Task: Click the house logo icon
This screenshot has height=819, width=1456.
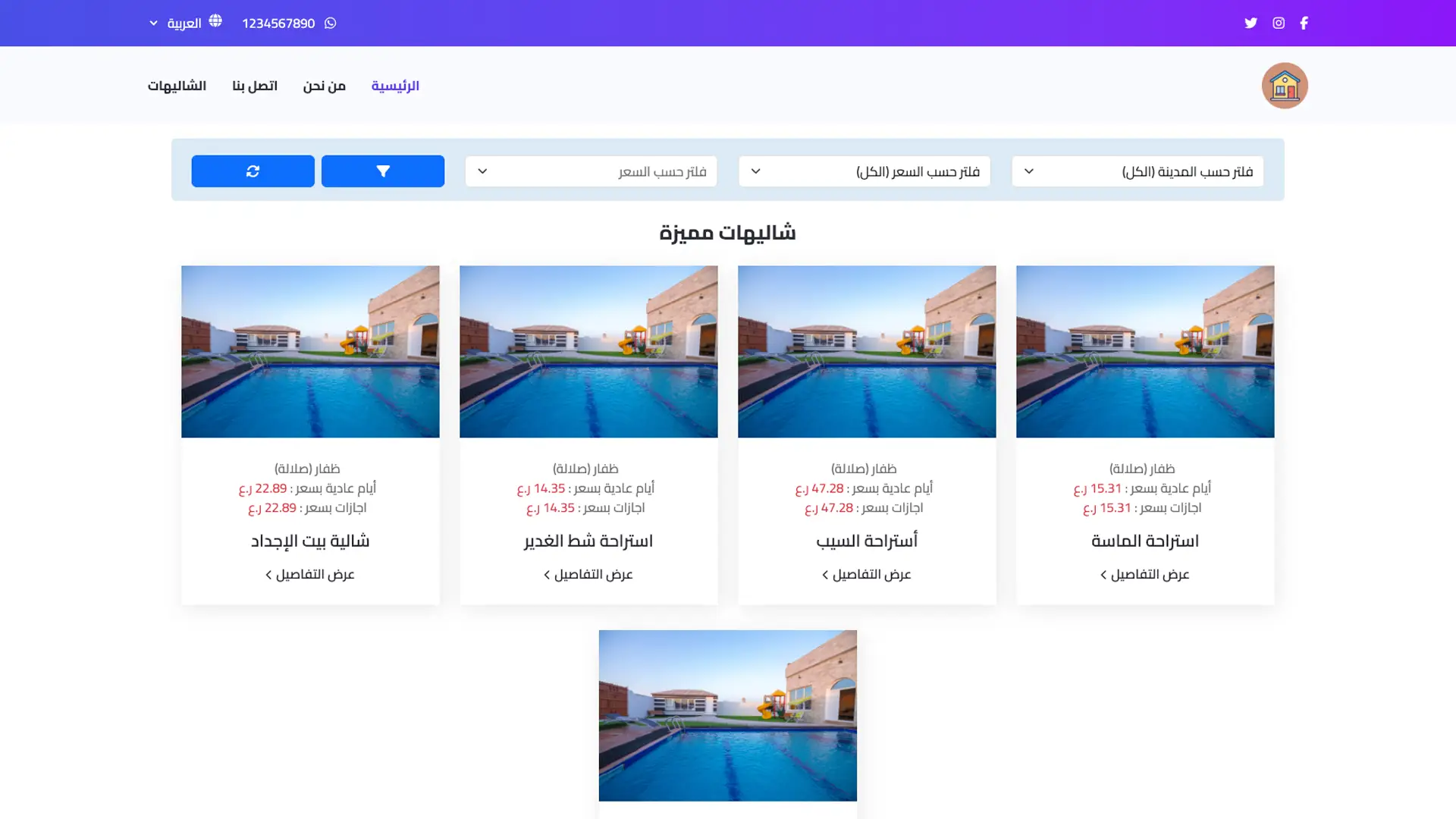Action: [1285, 86]
